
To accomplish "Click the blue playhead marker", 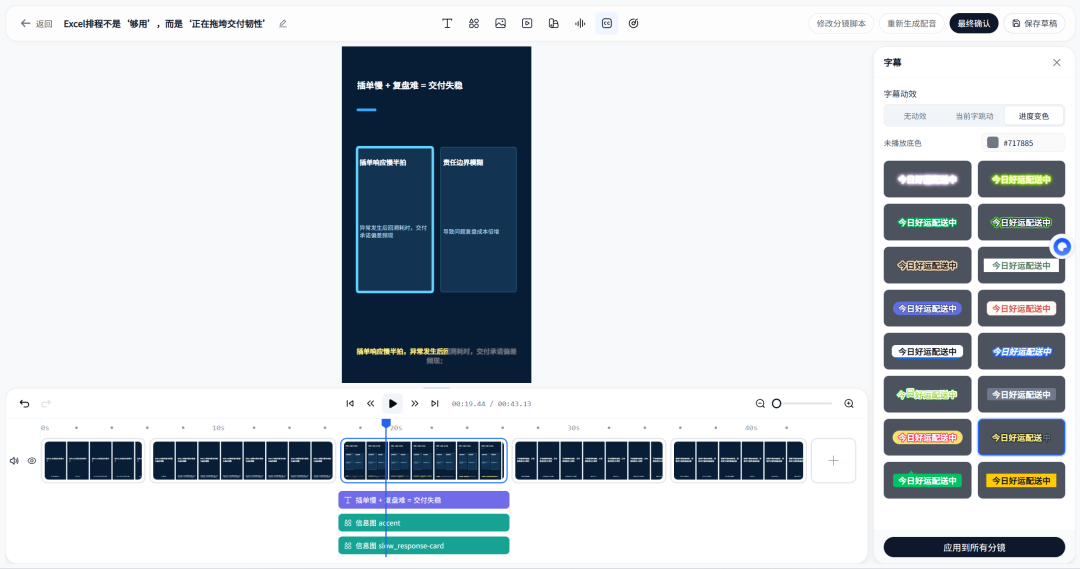I will tap(386, 423).
